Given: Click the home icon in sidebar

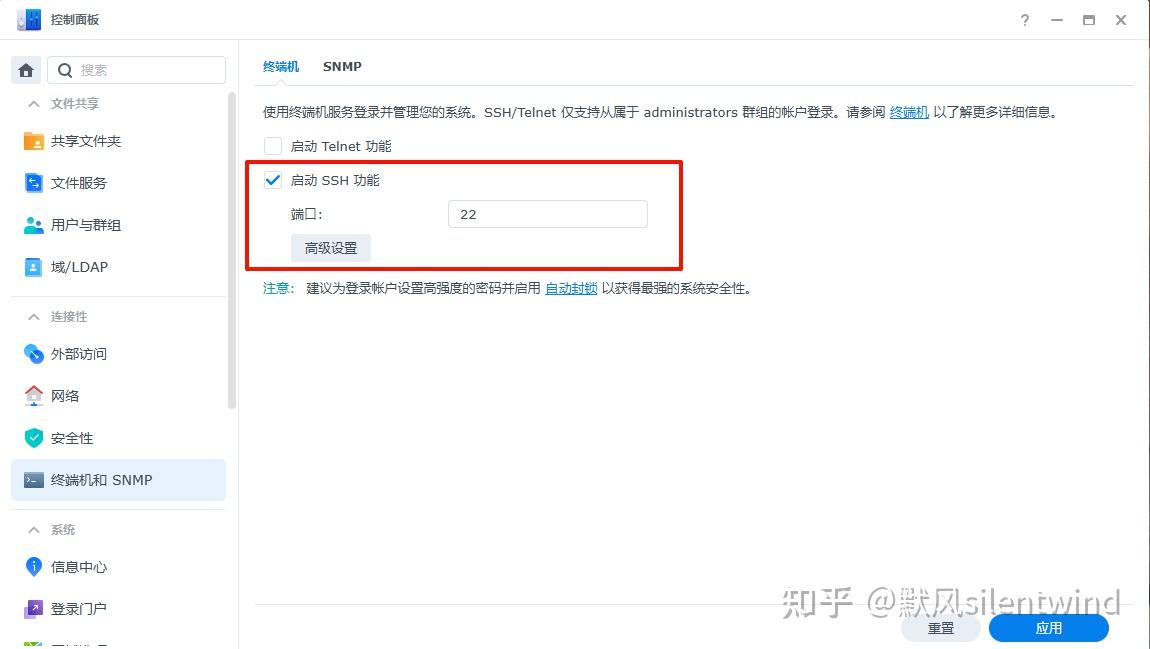Looking at the screenshot, I should point(26,70).
